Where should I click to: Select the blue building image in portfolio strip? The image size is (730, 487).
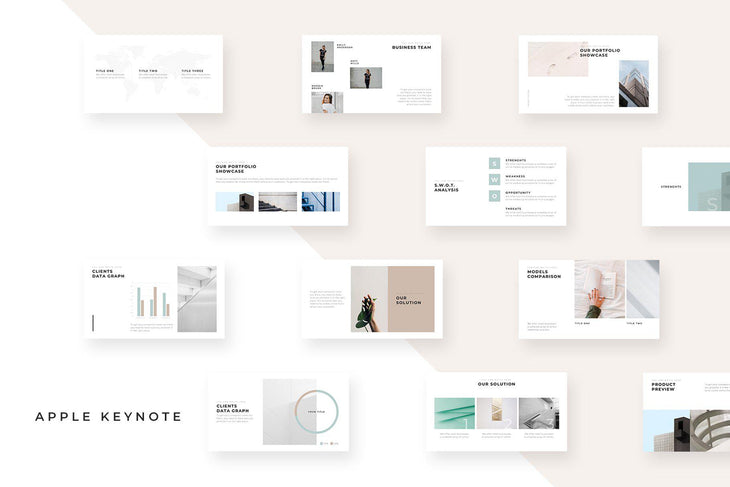321,202
